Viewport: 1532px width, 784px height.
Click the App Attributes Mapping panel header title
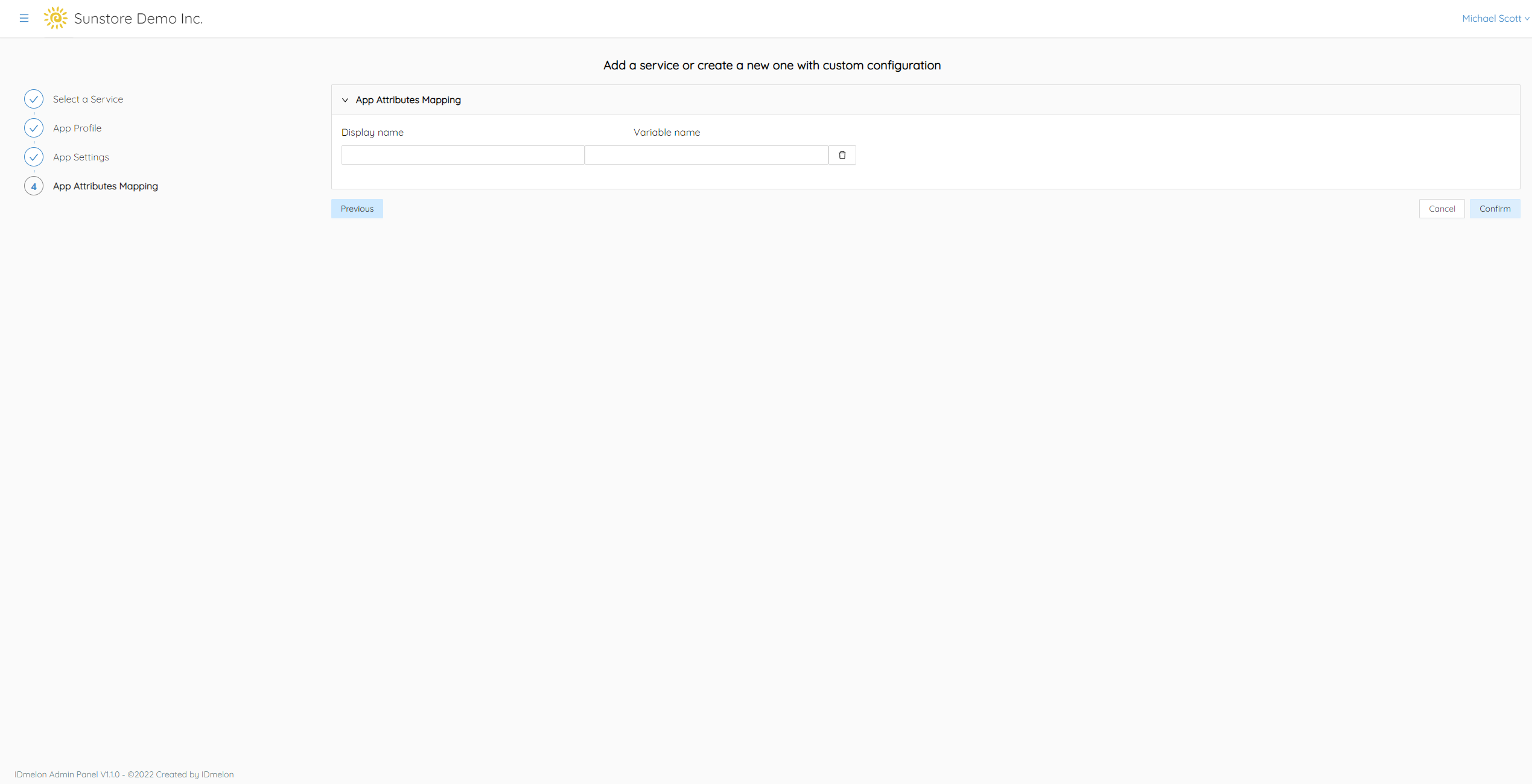[x=408, y=100]
